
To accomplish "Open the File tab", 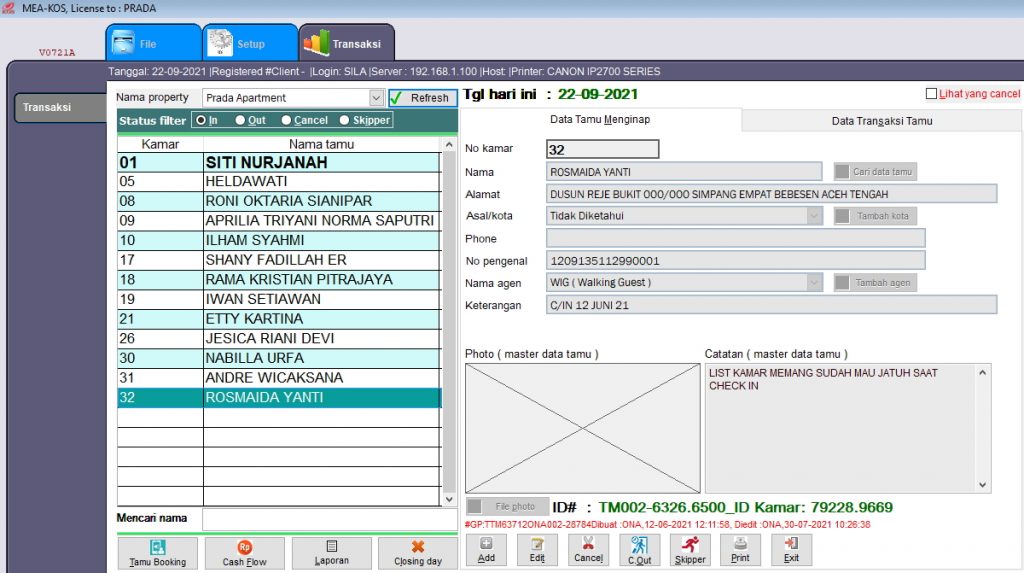I will point(153,43).
